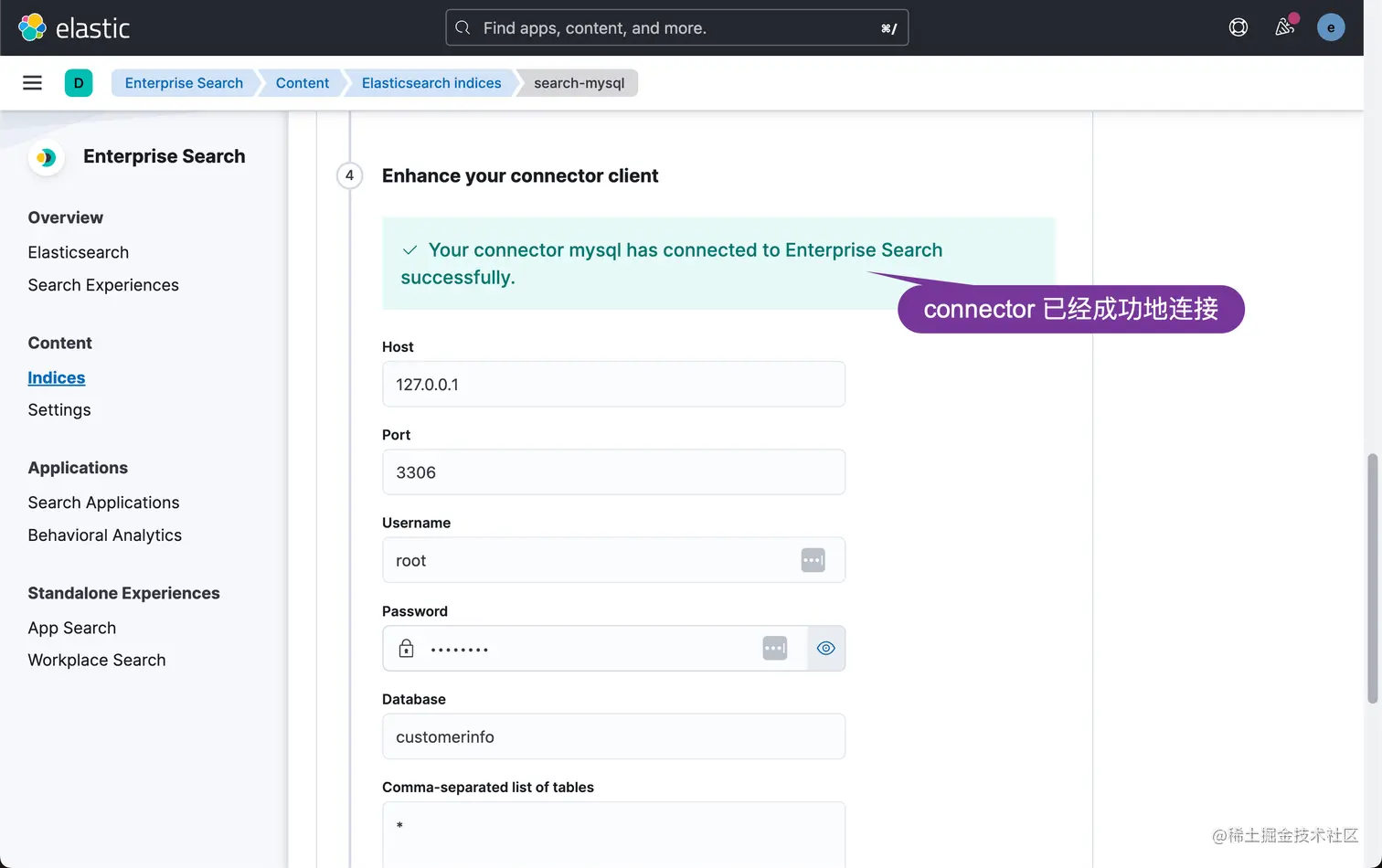
Task: Click the green D space avatar
Action: tap(79, 83)
